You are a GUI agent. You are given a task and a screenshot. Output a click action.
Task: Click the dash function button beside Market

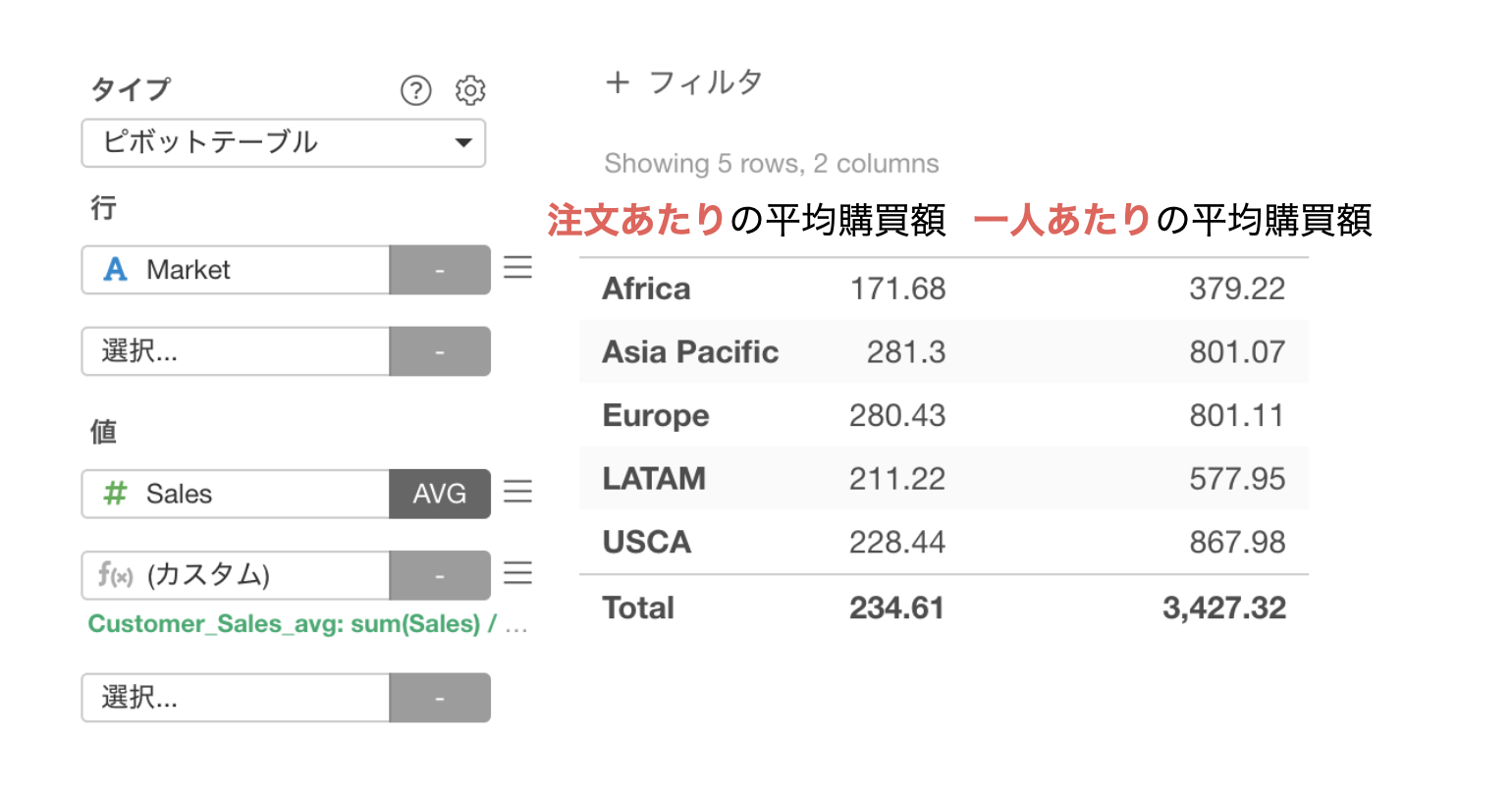point(440,270)
